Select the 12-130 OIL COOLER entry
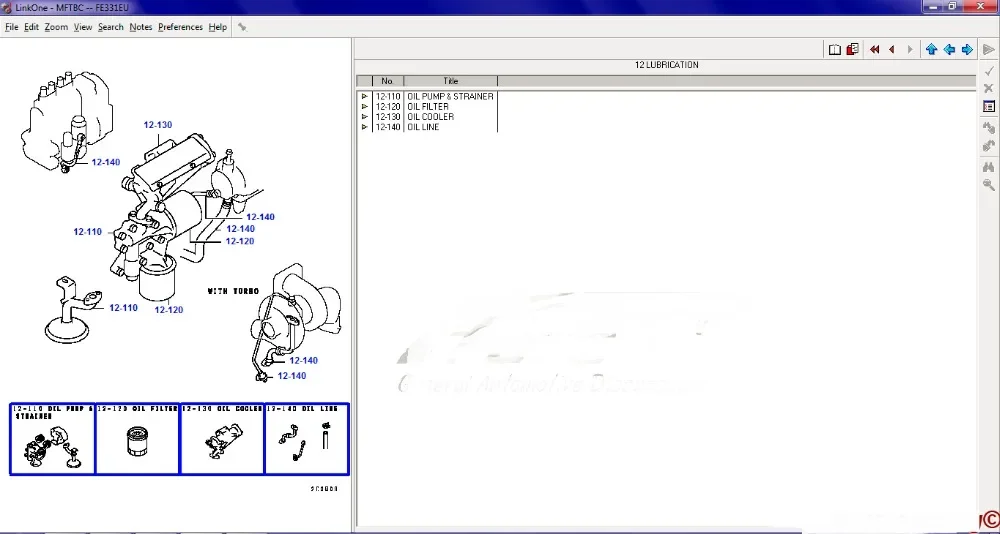 tap(430, 117)
